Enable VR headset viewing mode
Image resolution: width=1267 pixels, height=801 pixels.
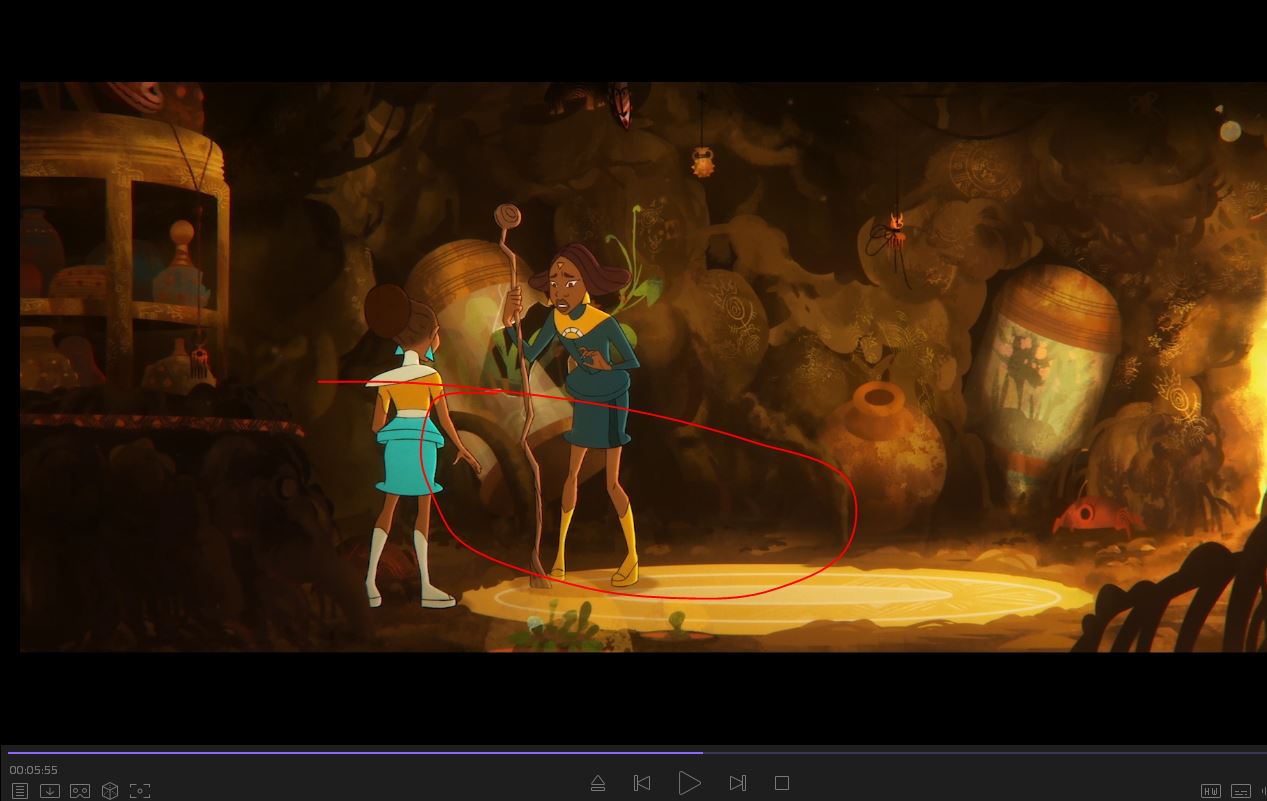click(80, 791)
